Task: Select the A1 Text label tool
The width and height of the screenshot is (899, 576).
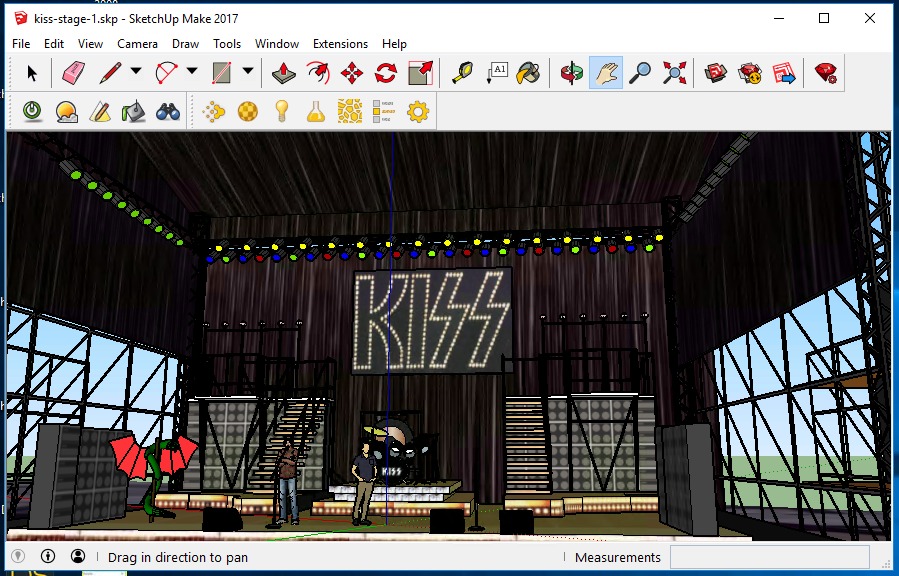Action: [497, 73]
